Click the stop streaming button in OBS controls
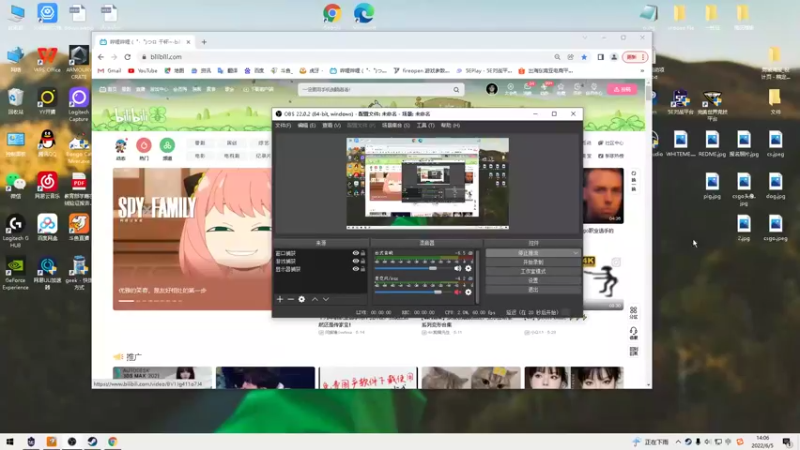This screenshot has height=450, width=800. pyautogui.click(x=529, y=253)
